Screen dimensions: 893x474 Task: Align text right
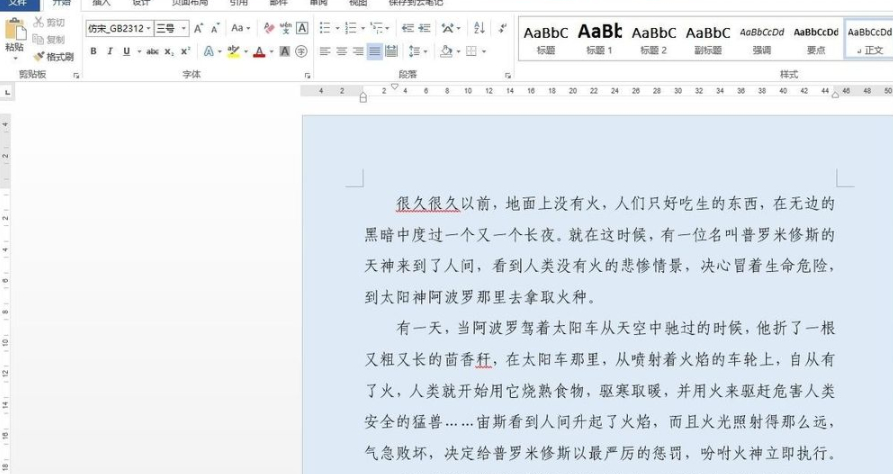click(358, 51)
